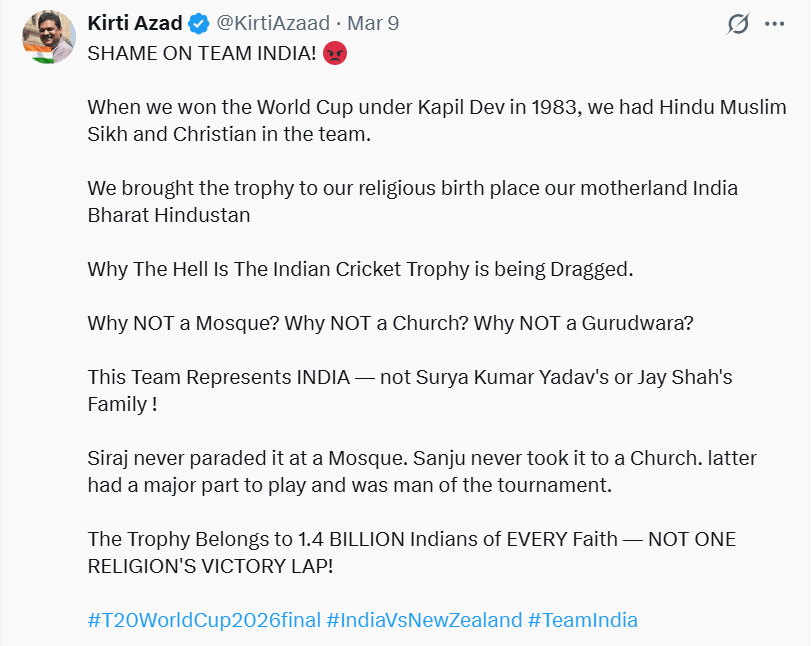811x646 pixels.
Task: Click the 'Siraj never paraded it' line
Action: [422, 458]
